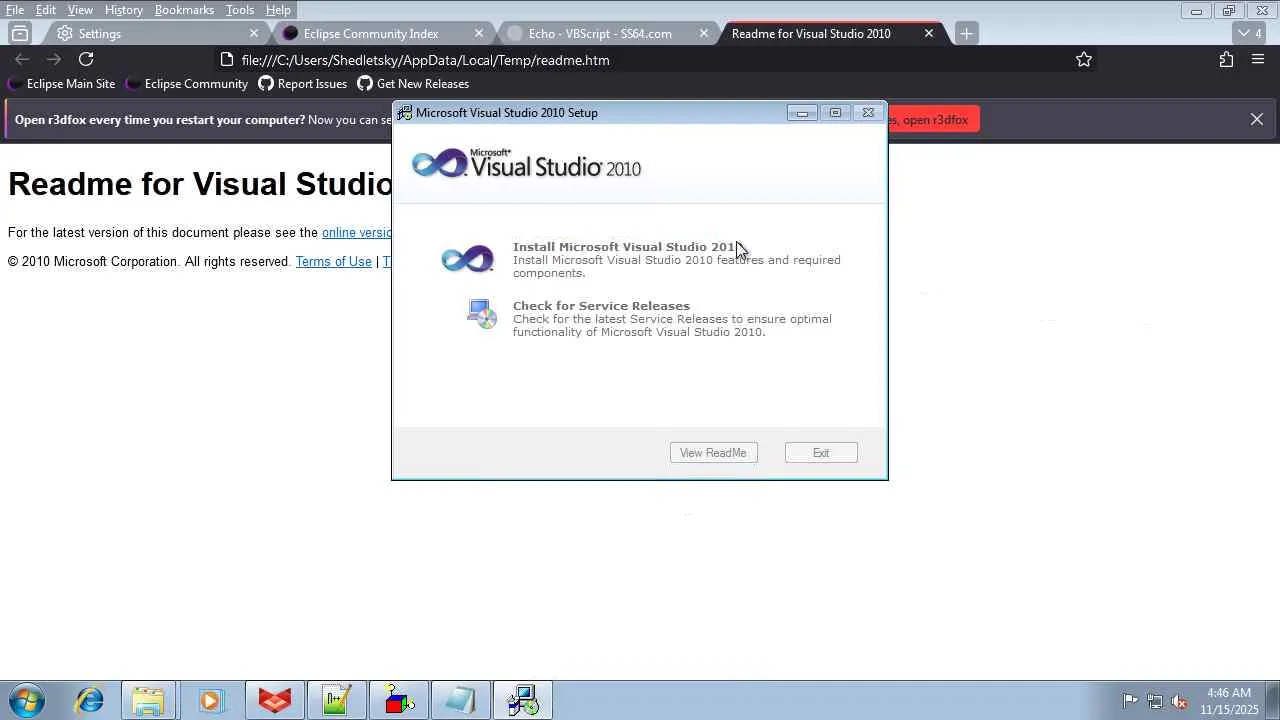This screenshot has width=1280, height=720.
Task: Bookmark this page with the star
Action: pos(1084,60)
